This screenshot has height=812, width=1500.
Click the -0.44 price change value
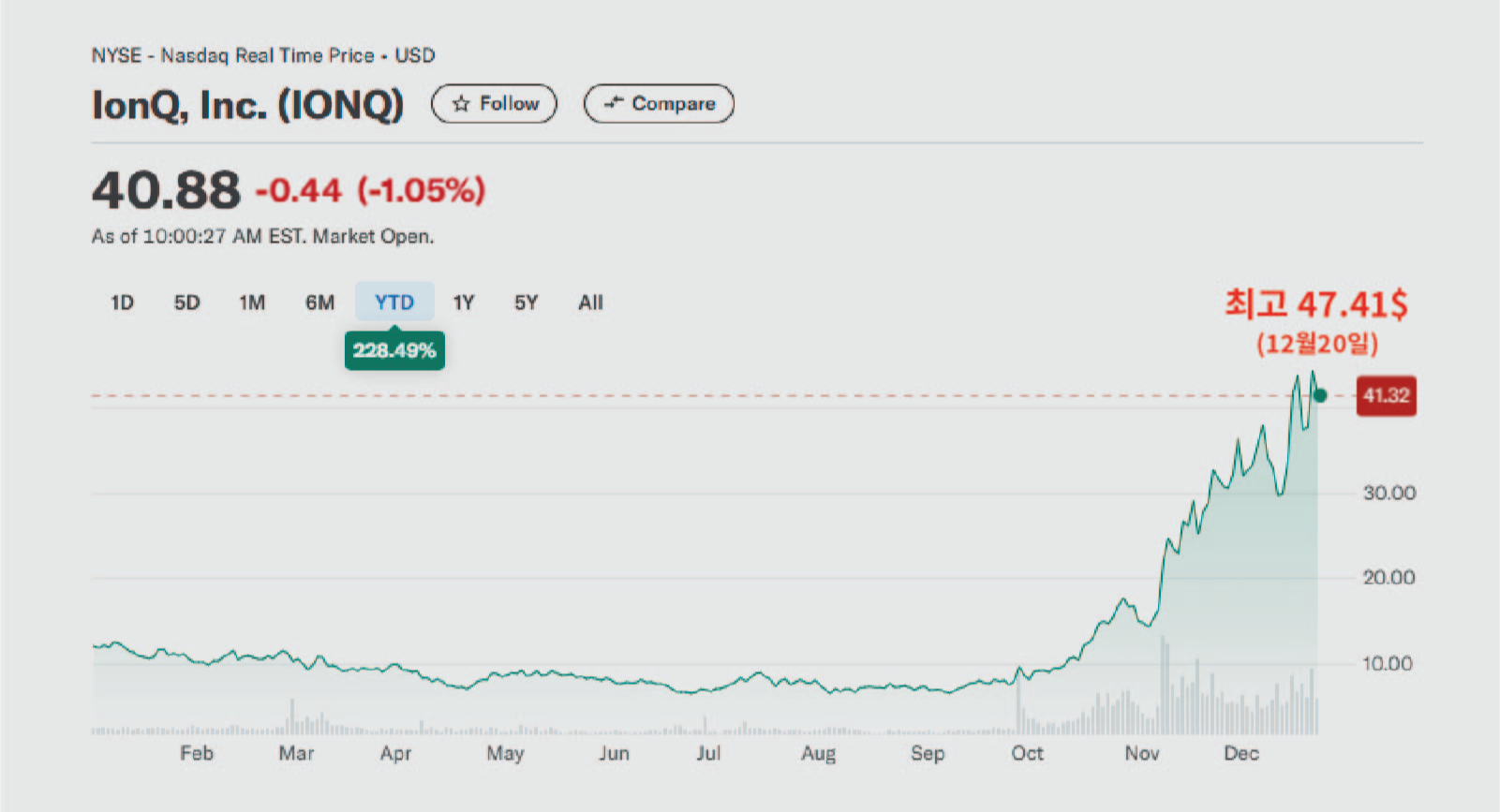(x=299, y=191)
